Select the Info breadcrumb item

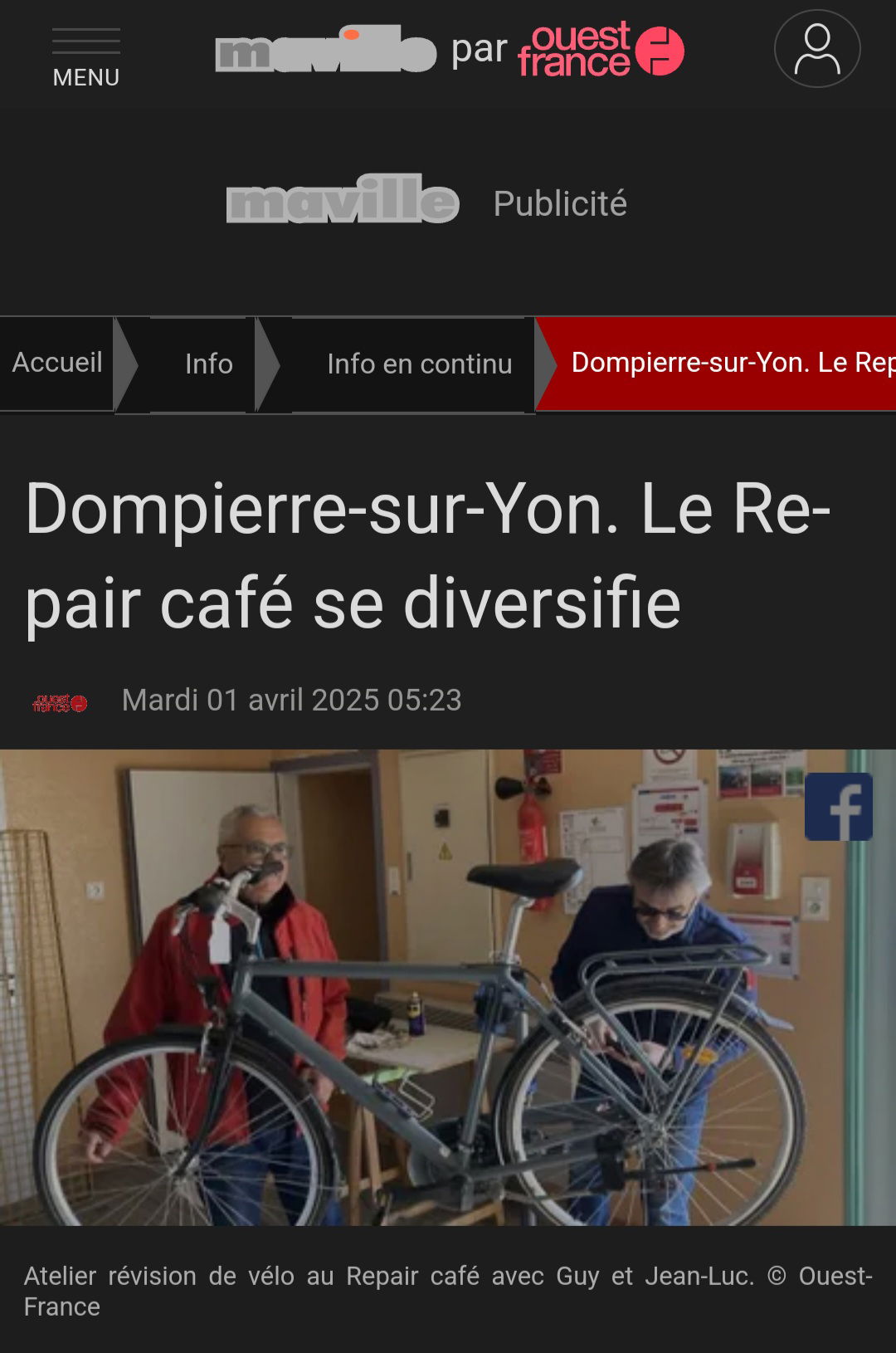point(208,364)
